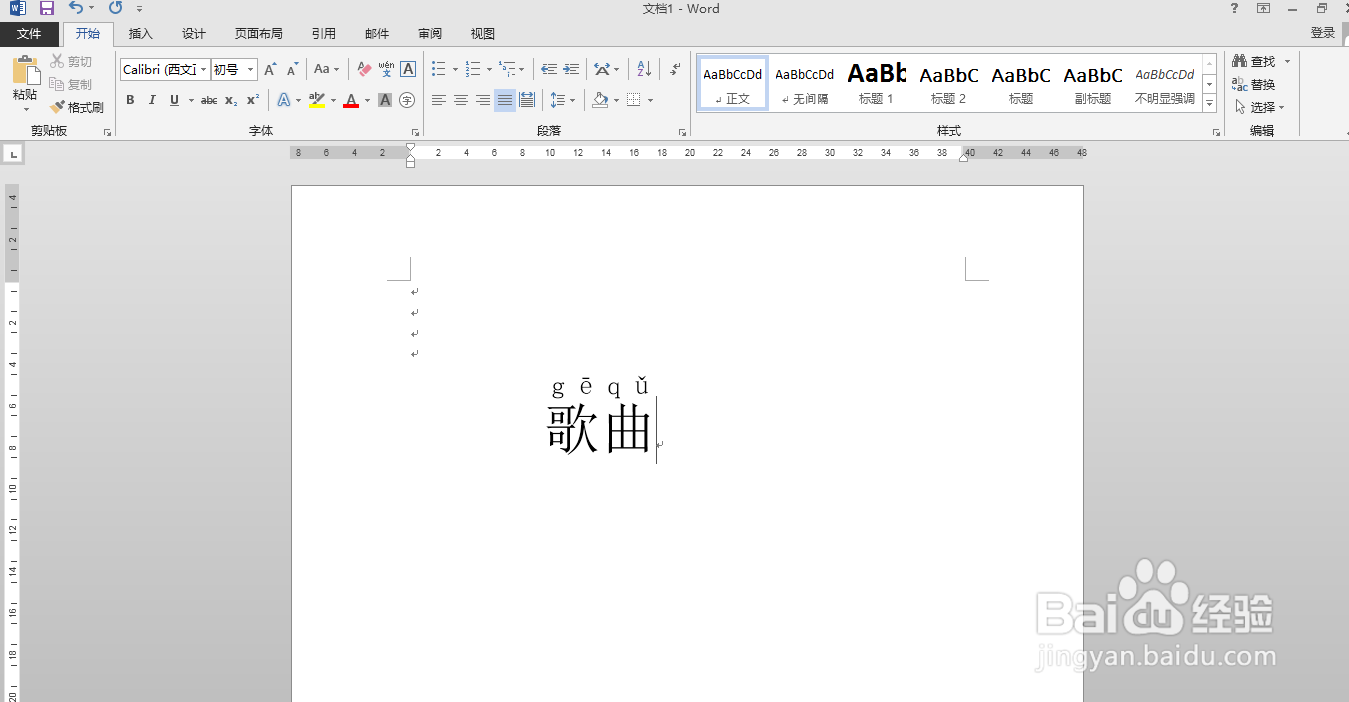The image size is (1349, 702).
Task: Switch to the Review (审阅) tab
Action: [430, 34]
